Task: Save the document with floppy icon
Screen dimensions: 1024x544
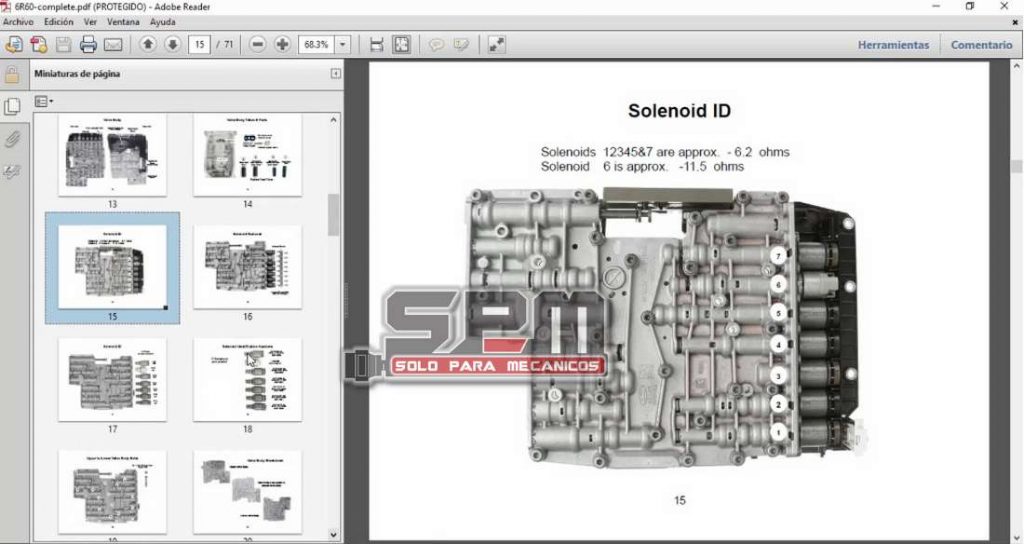Action: (63, 44)
